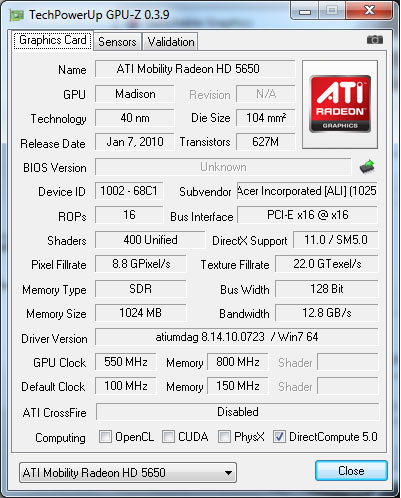
Task: Click the Transistors value 627M
Action: pyautogui.click(x=266, y=142)
